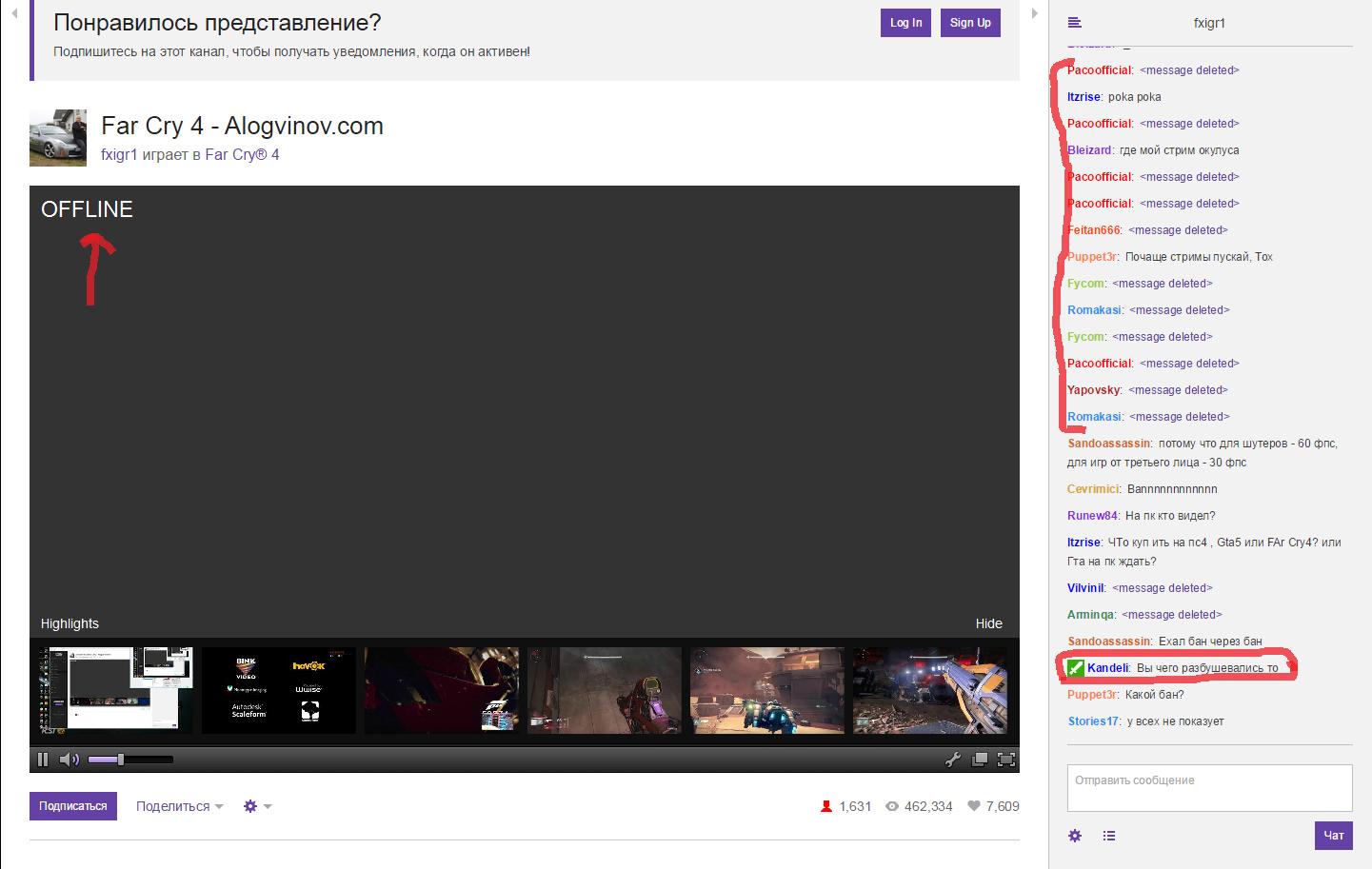Click the fxigr1 chat header title
Image resolution: width=1372 pixels, height=869 pixels.
tap(1209, 23)
